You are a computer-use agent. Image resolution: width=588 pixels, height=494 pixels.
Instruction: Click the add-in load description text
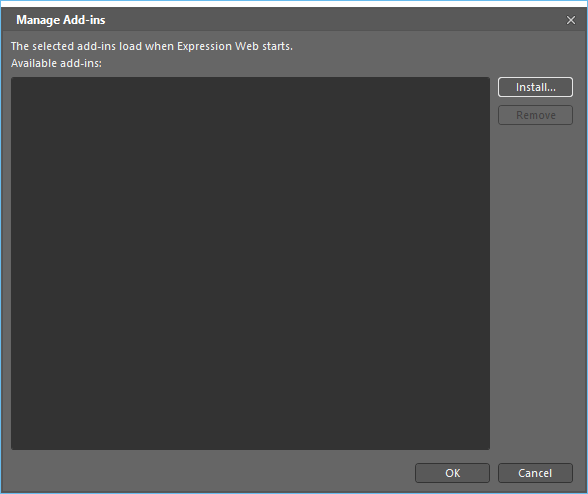pyautogui.click(x=152, y=46)
